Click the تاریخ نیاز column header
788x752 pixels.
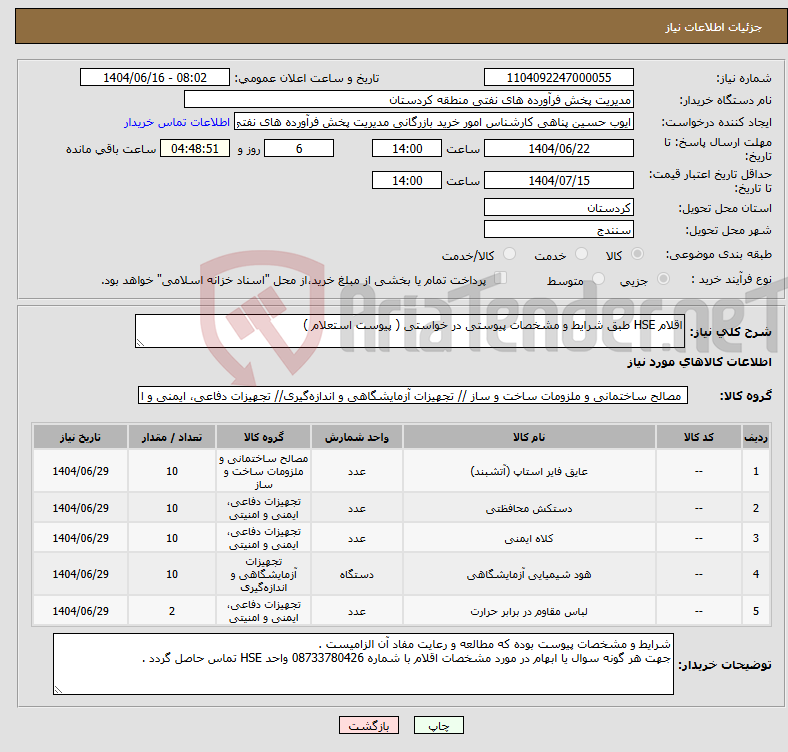pos(80,437)
